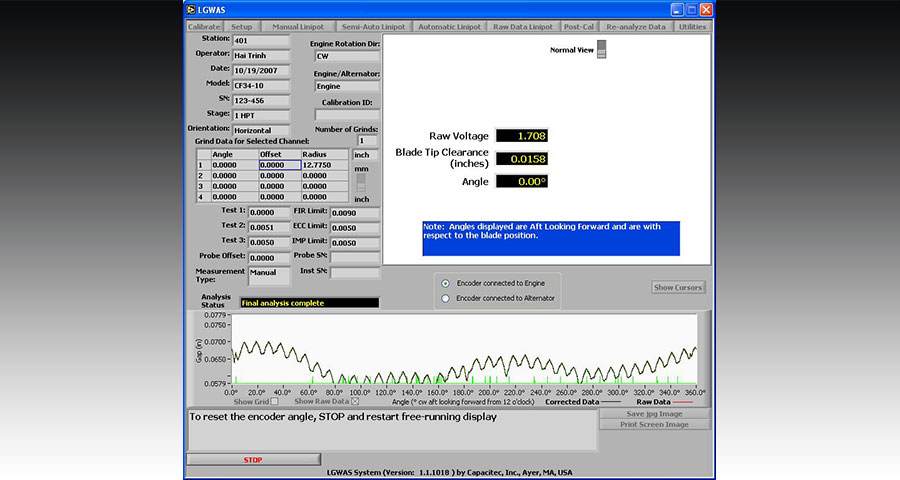The width and height of the screenshot is (900, 480).
Task: Enable the Show Grid checkbox
Action: click(275, 401)
